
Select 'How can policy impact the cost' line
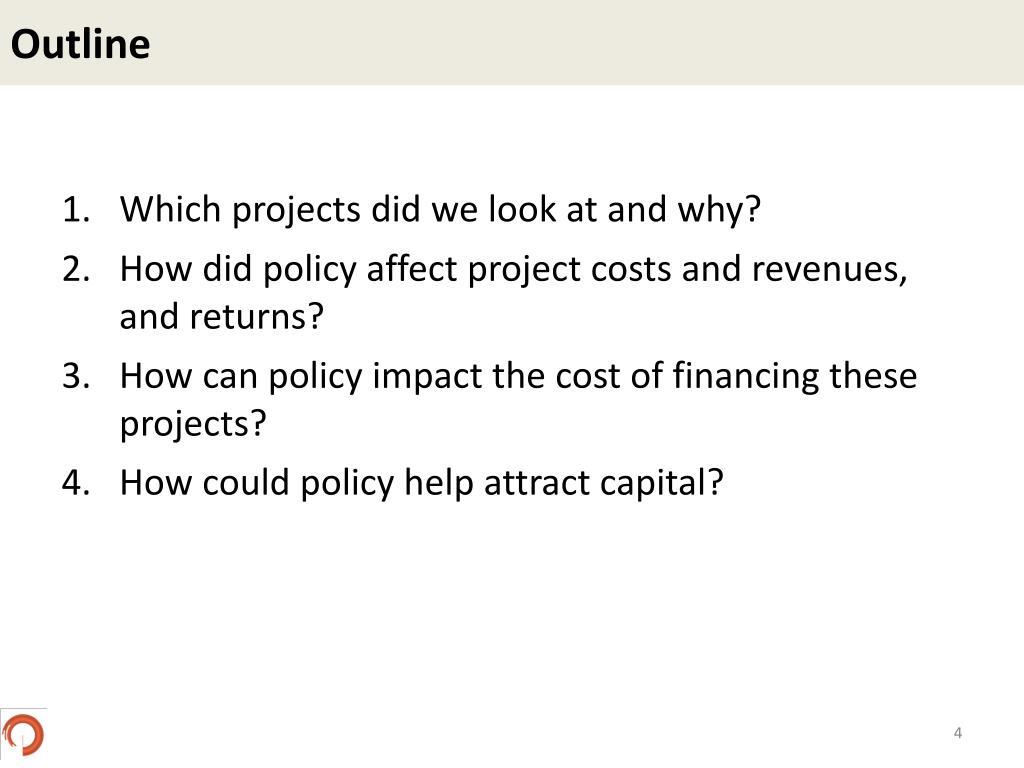pos(518,377)
